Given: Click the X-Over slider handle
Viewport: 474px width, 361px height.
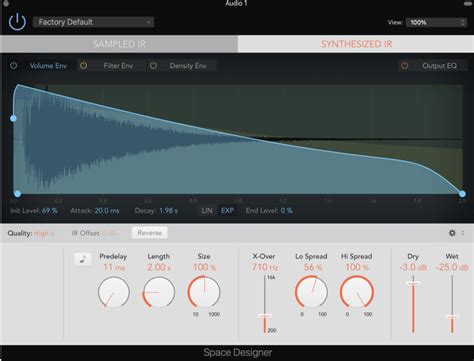Looking at the screenshot, I should 265,316.
